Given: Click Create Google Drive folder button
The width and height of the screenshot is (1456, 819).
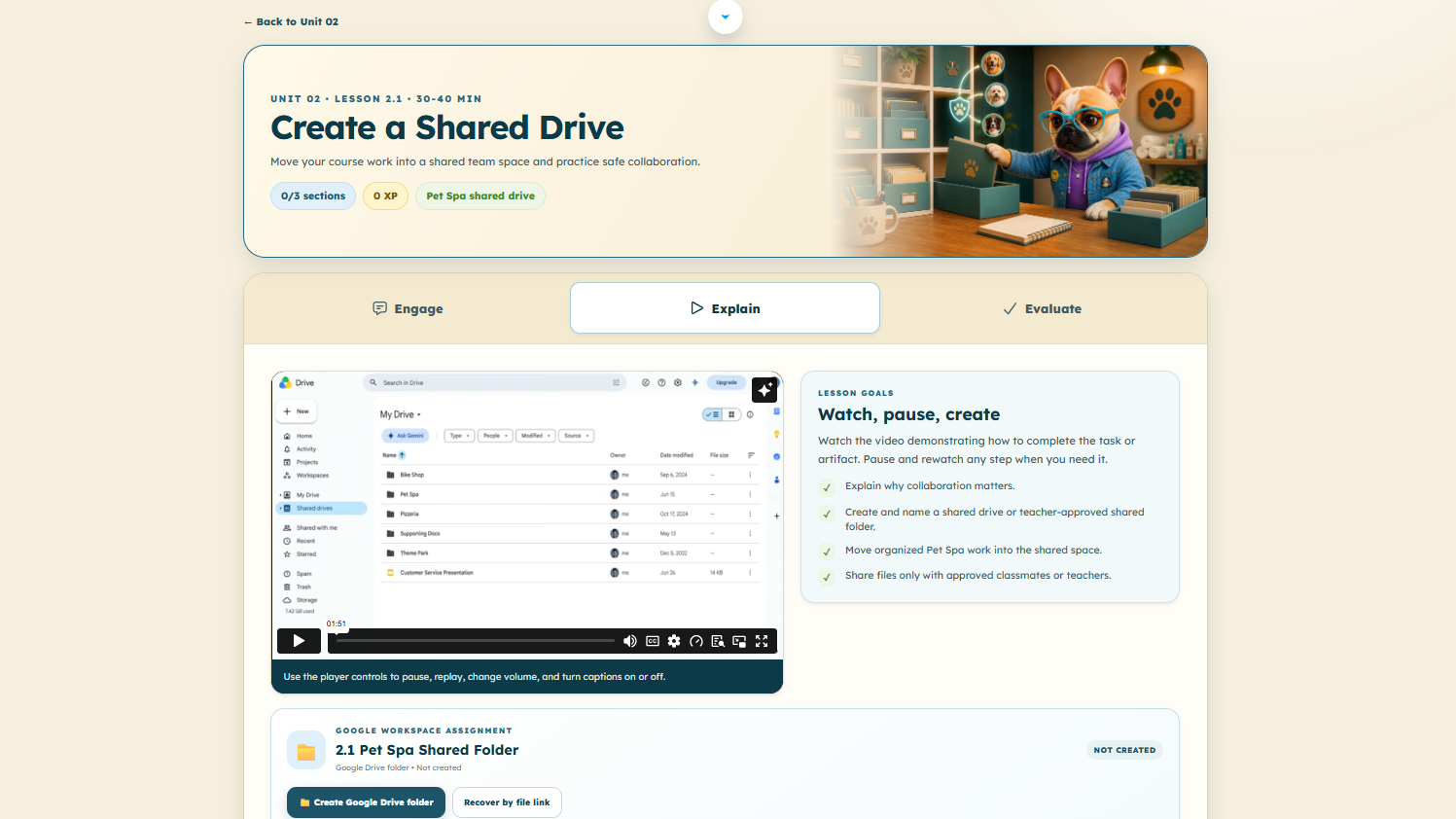Looking at the screenshot, I should point(366,802).
